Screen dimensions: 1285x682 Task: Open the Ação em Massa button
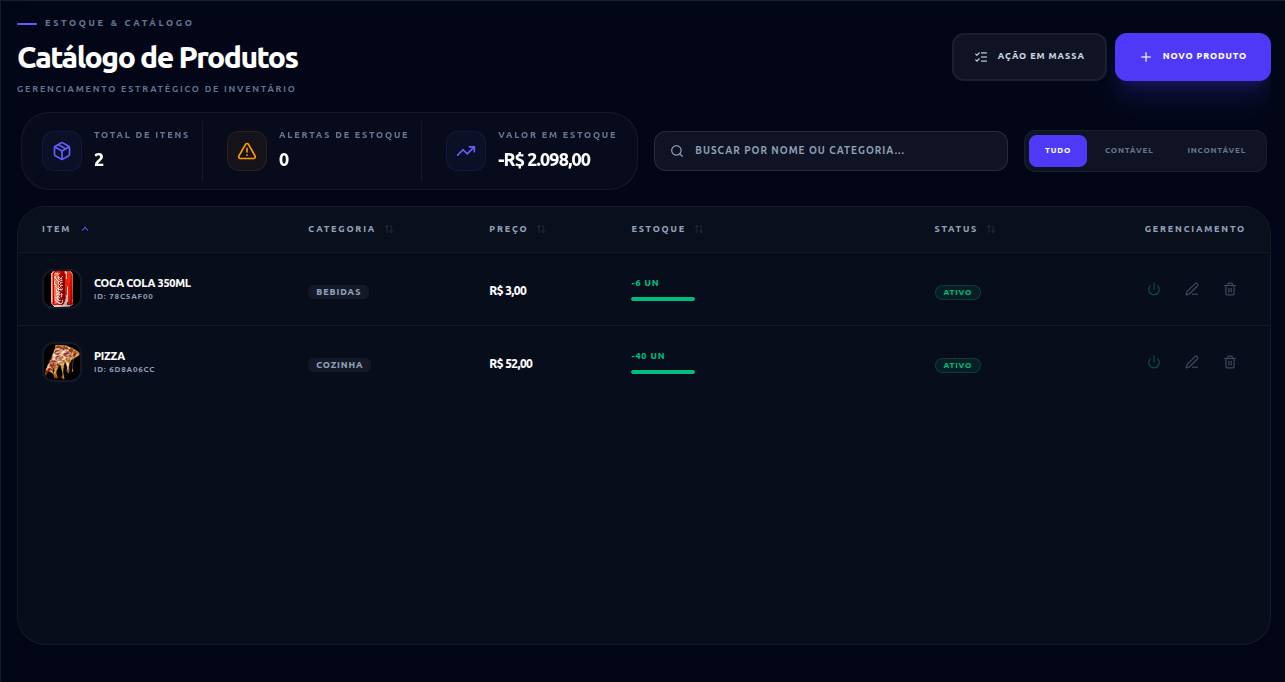click(x=1029, y=57)
